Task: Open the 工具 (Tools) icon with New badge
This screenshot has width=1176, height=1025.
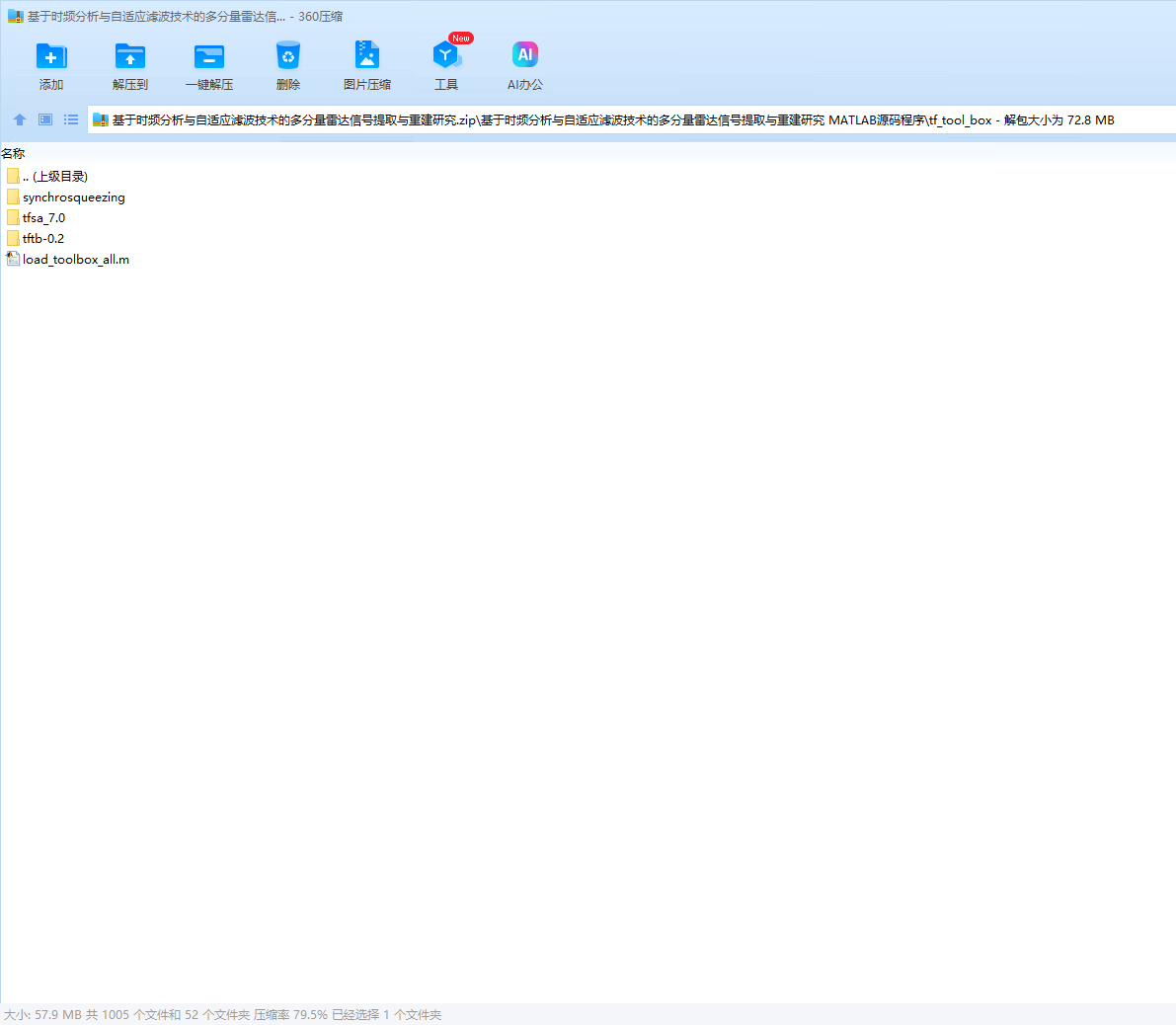Action: click(x=446, y=54)
